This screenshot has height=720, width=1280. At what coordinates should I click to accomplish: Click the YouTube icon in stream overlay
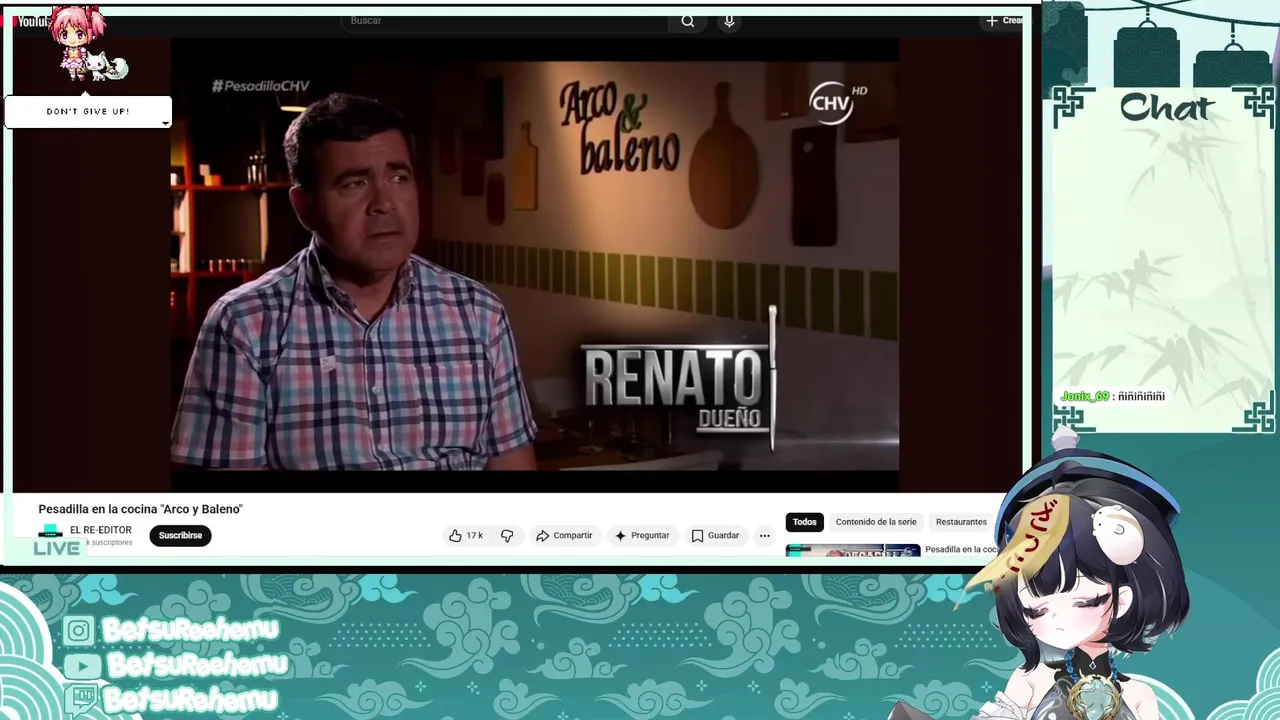[x=82, y=666]
